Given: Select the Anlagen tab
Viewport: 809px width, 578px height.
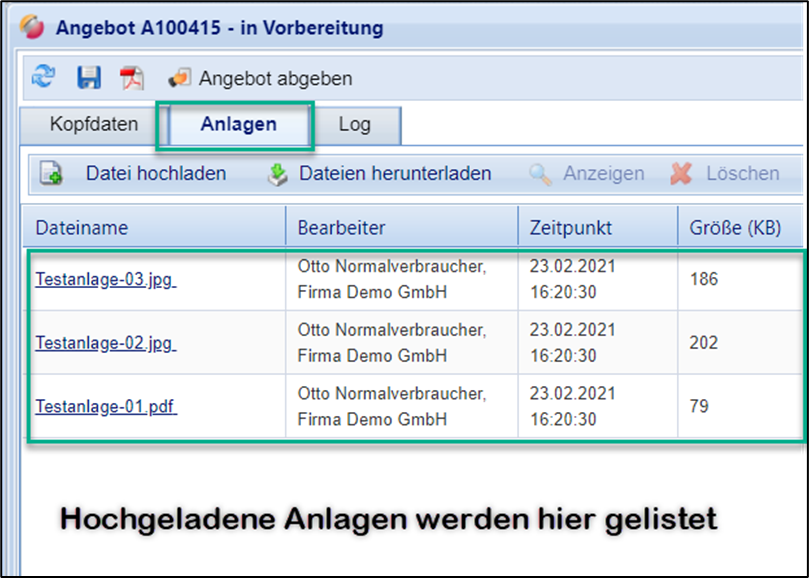Looking at the screenshot, I should pos(238,124).
